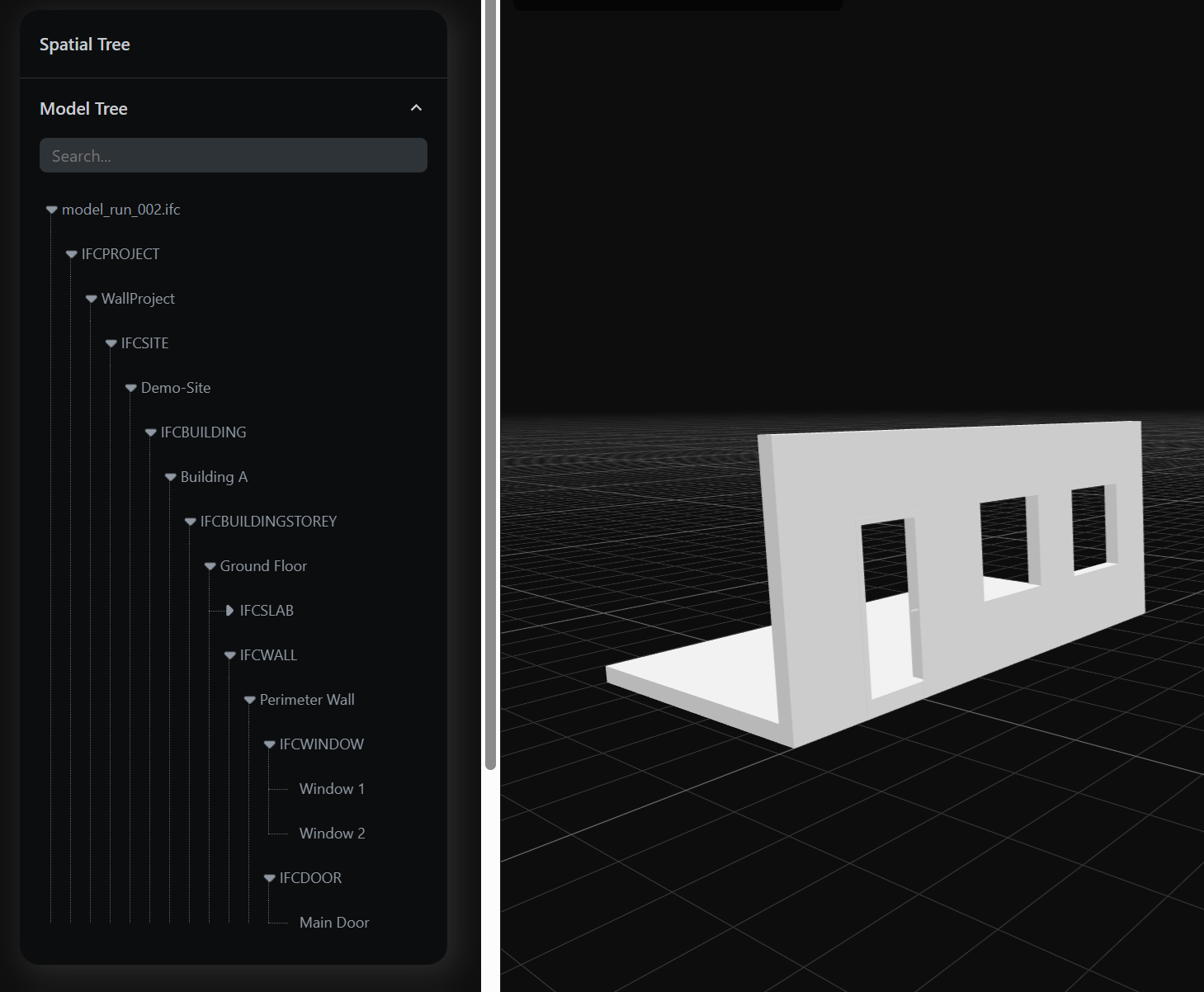Select Window 1 in the tree
1204x992 pixels.
tap(332, 789)
